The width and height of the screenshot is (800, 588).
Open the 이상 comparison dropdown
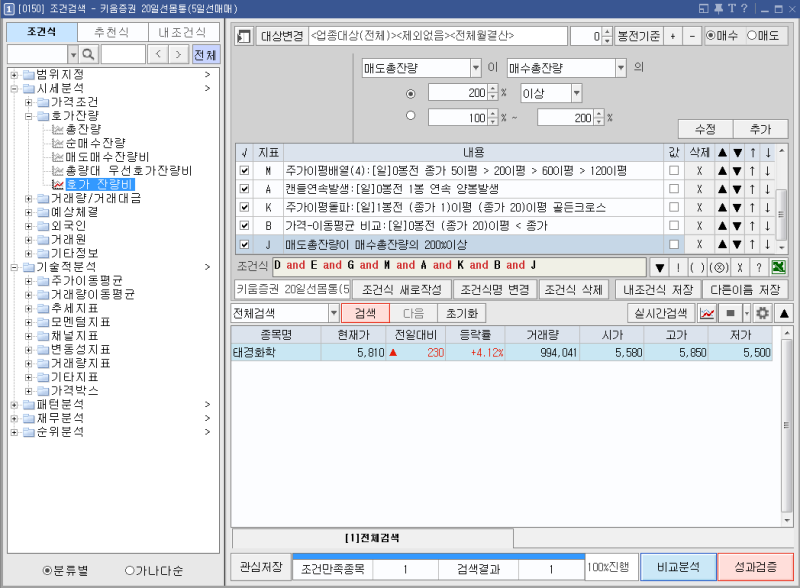[577, 93]
